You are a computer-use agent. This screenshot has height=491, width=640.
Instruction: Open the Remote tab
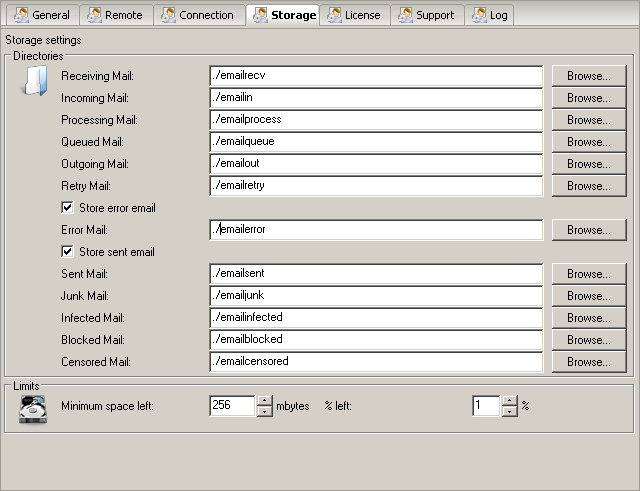[x=114, y=15]
